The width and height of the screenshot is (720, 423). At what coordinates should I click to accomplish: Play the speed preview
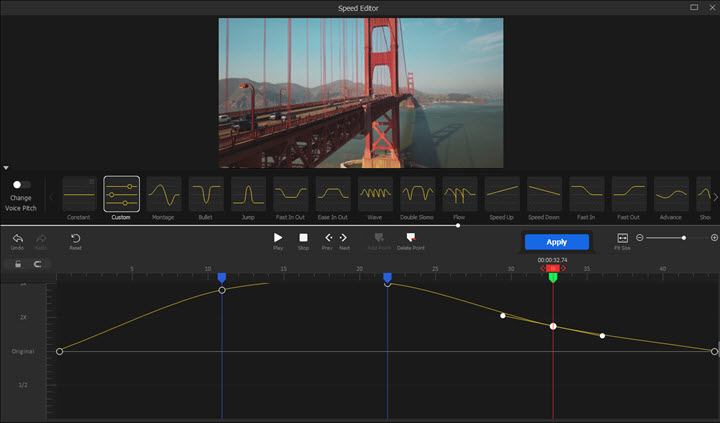tap(278, 238)
